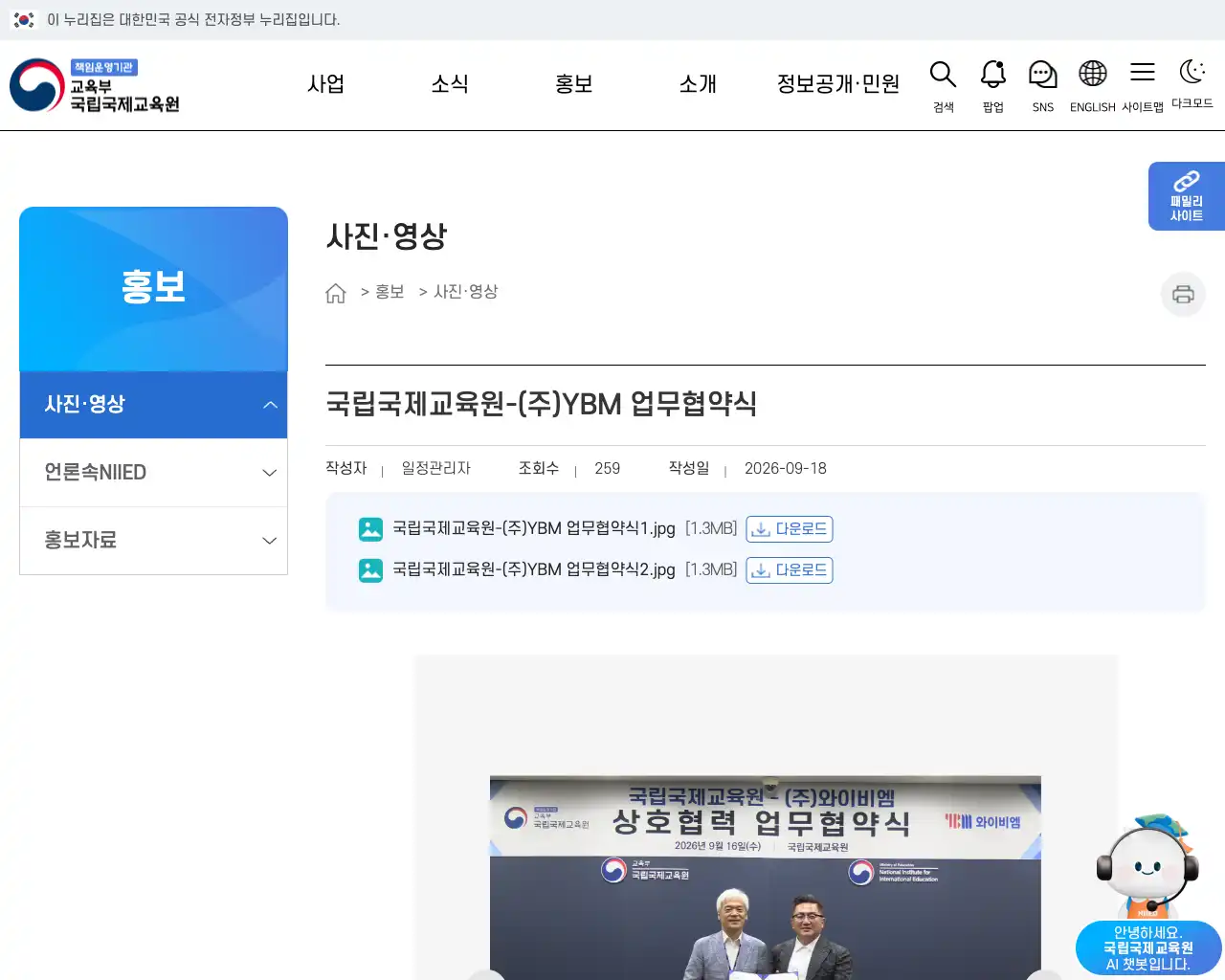
Task: Click image file icon for 업무협약식1.jpg
Action: [370, 529]
